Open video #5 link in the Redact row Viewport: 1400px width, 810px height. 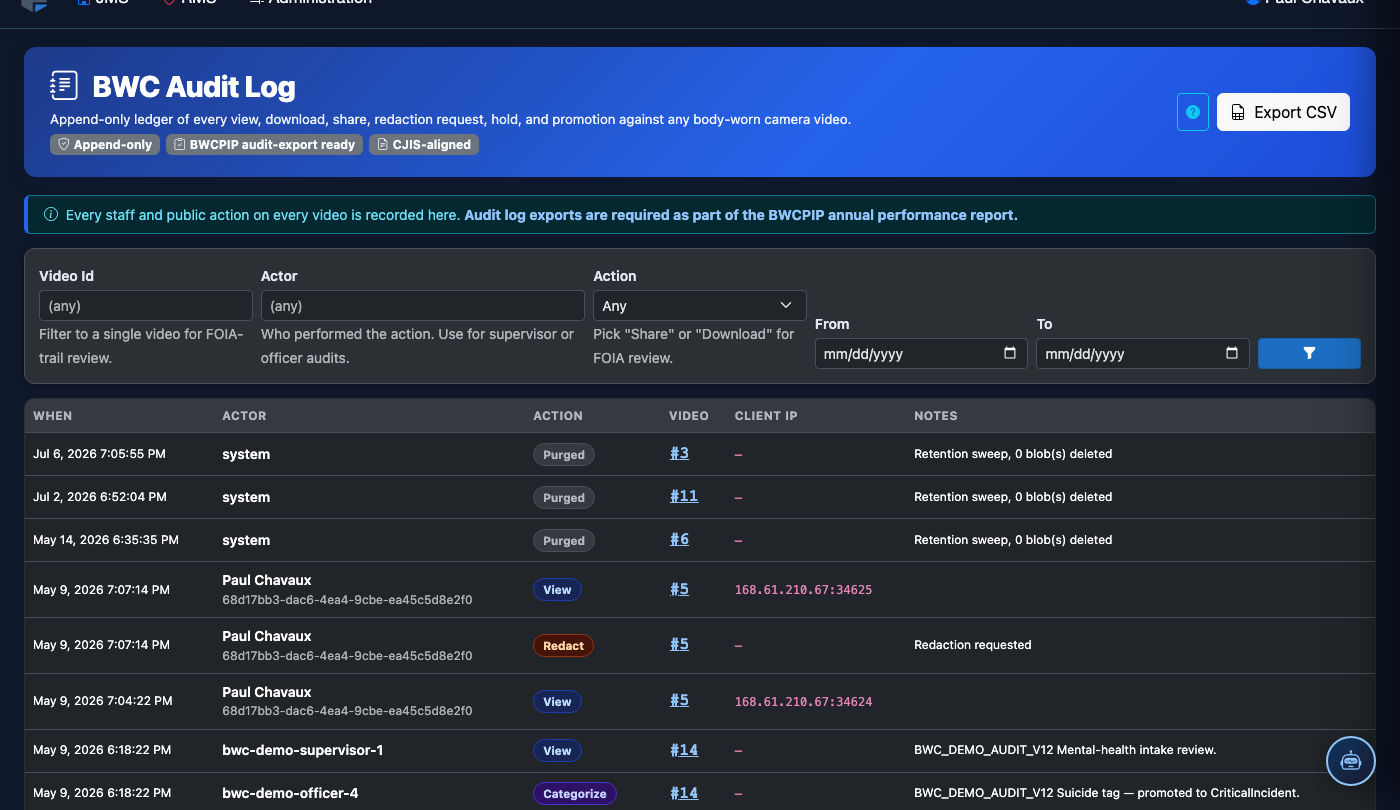[x=679, y=644]
